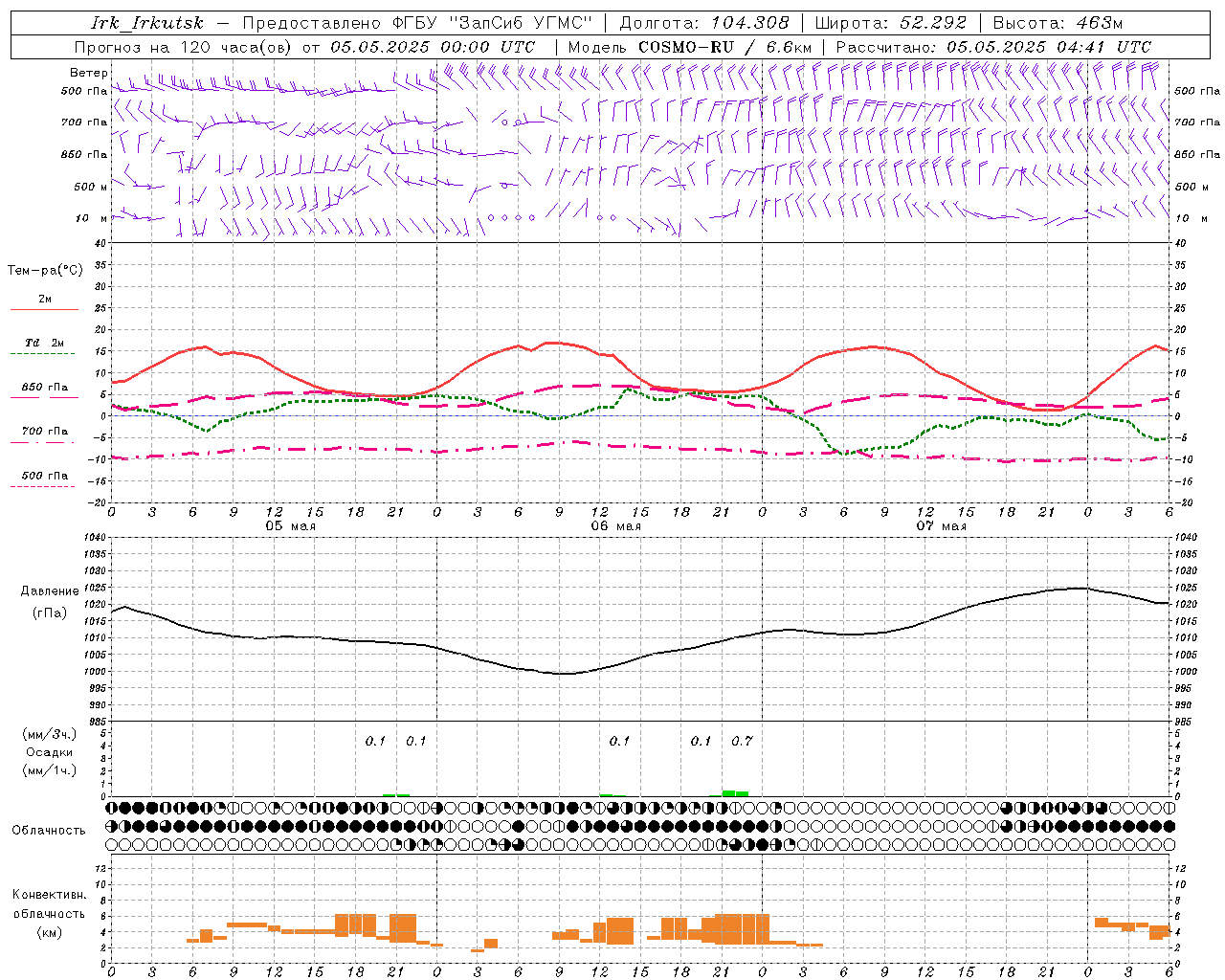Viewport: 1225px width, 980px height.
Task: Click the 850 гПа temperature legend entry
Action: coord(45,388)
